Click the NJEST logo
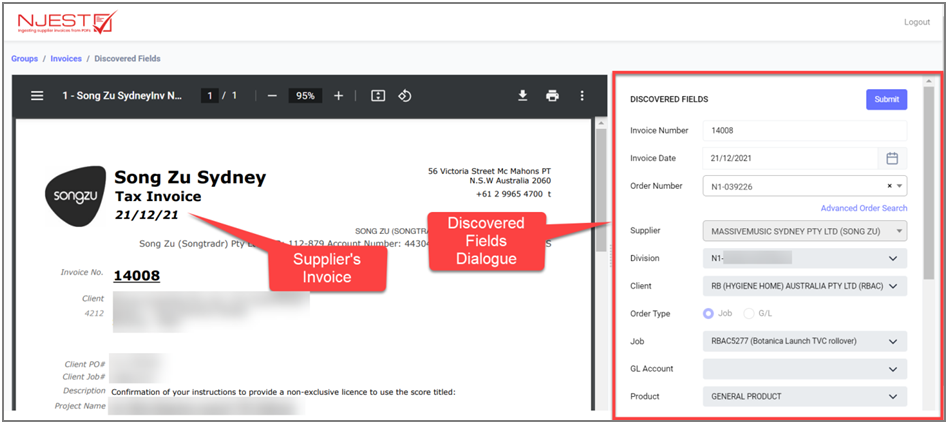 [x=67, y=22]
